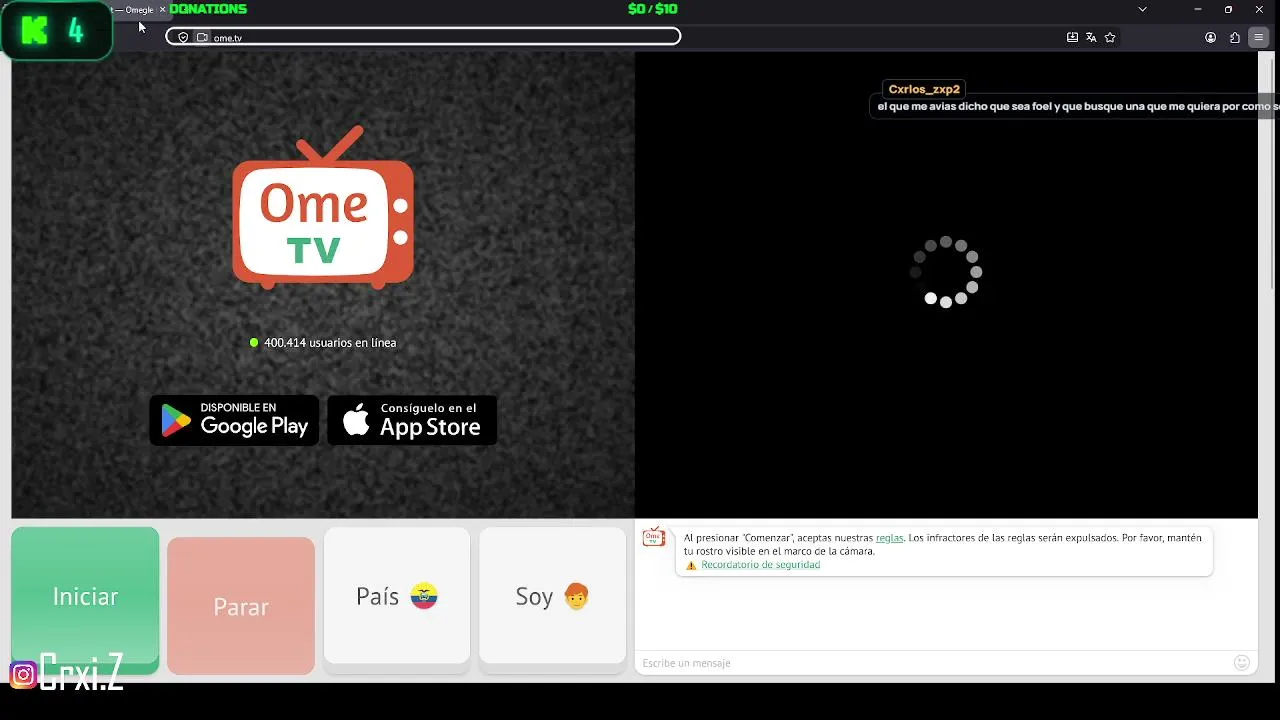Expand the list all tabs chevron
The height and width of the screenshot is (720, 1280).
pos(1142,9)
